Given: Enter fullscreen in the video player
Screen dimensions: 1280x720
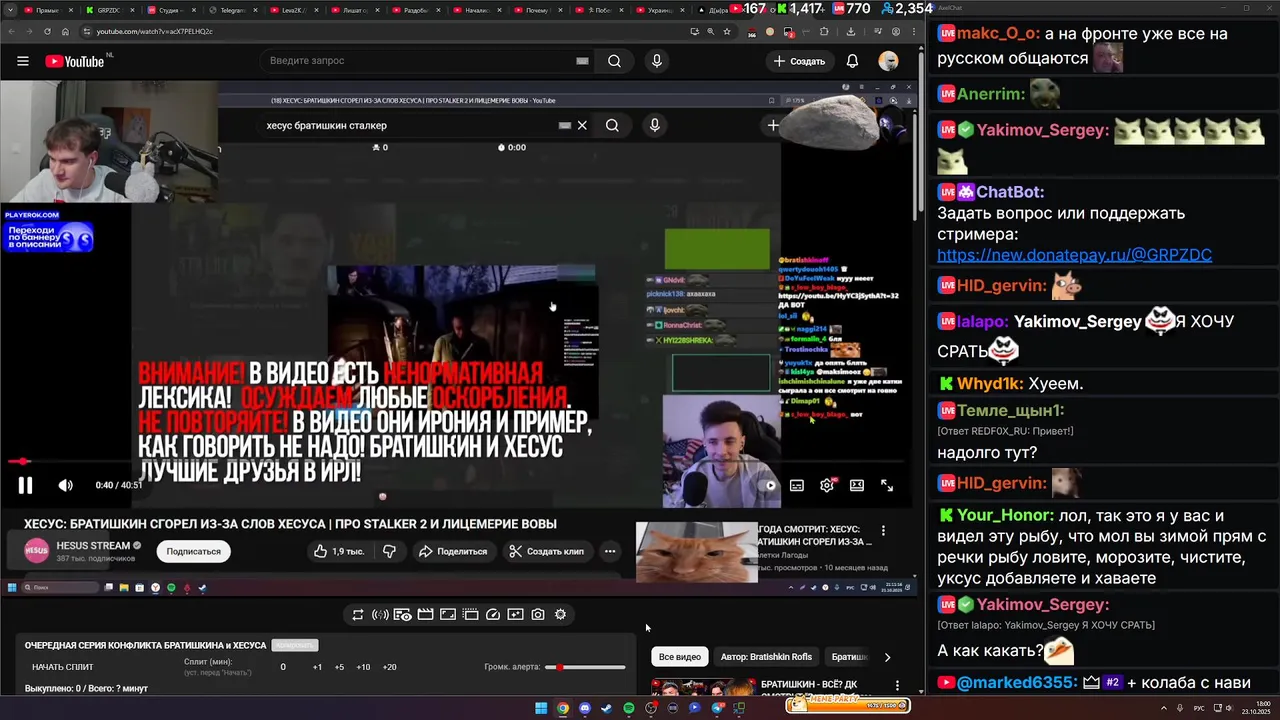Looking at the screenshot, I should [x=887, y=485].
